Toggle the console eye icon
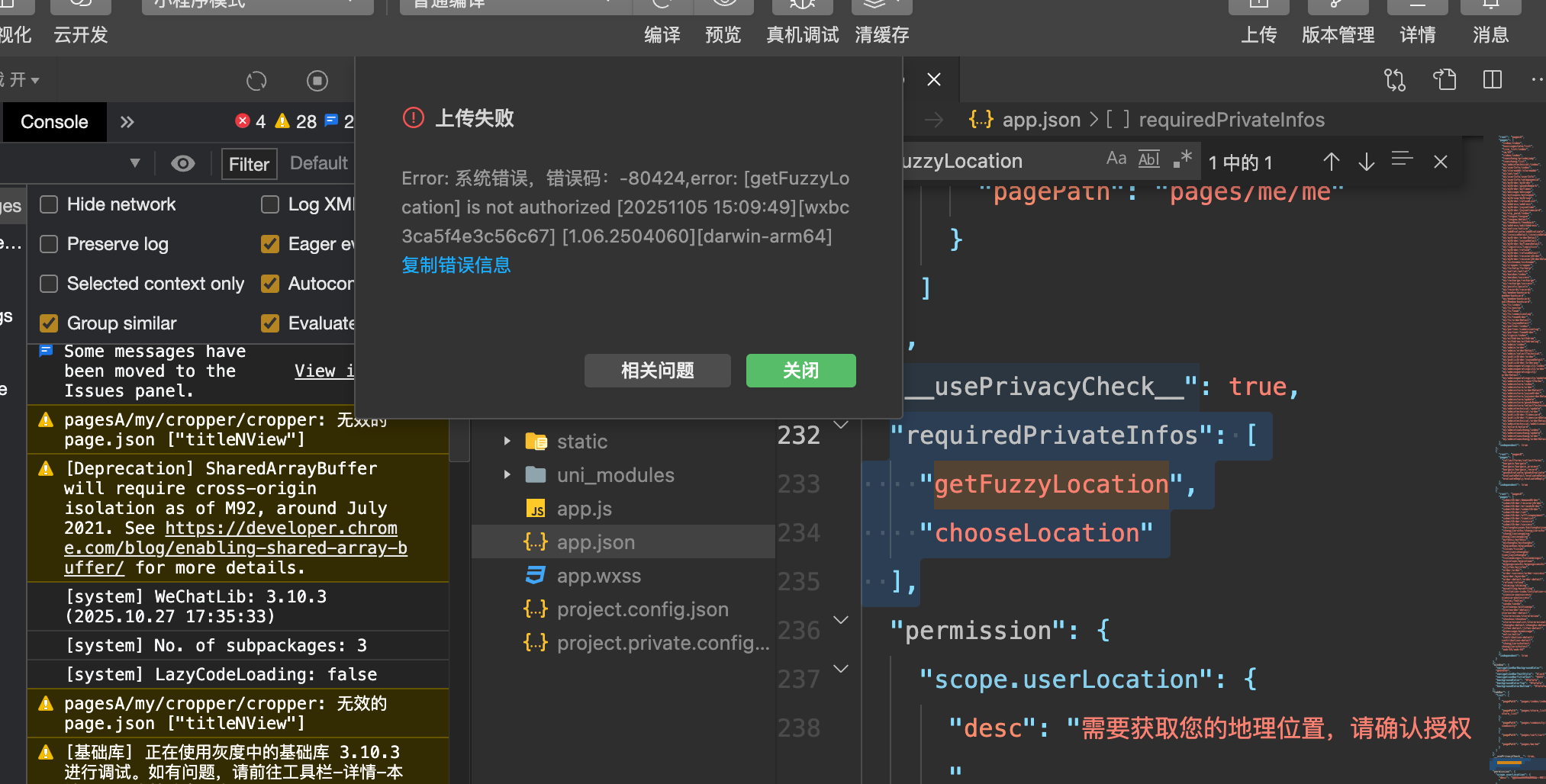The width and height of the screenshot is (1546, 784). pos(183,163)
